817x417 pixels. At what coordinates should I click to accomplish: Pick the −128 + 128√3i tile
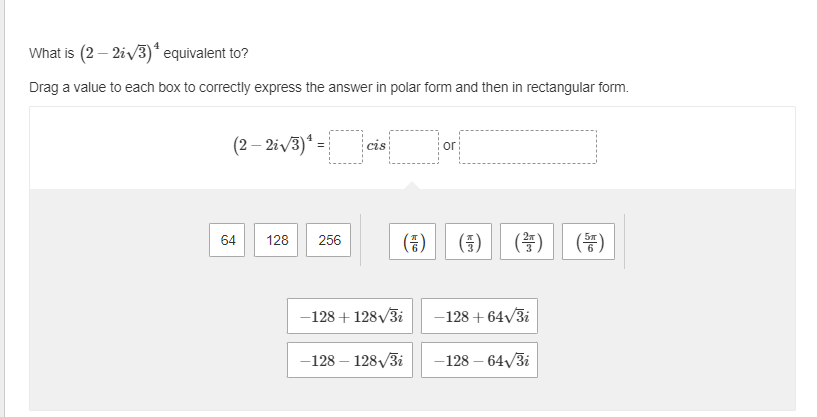(x=351, y=317)
